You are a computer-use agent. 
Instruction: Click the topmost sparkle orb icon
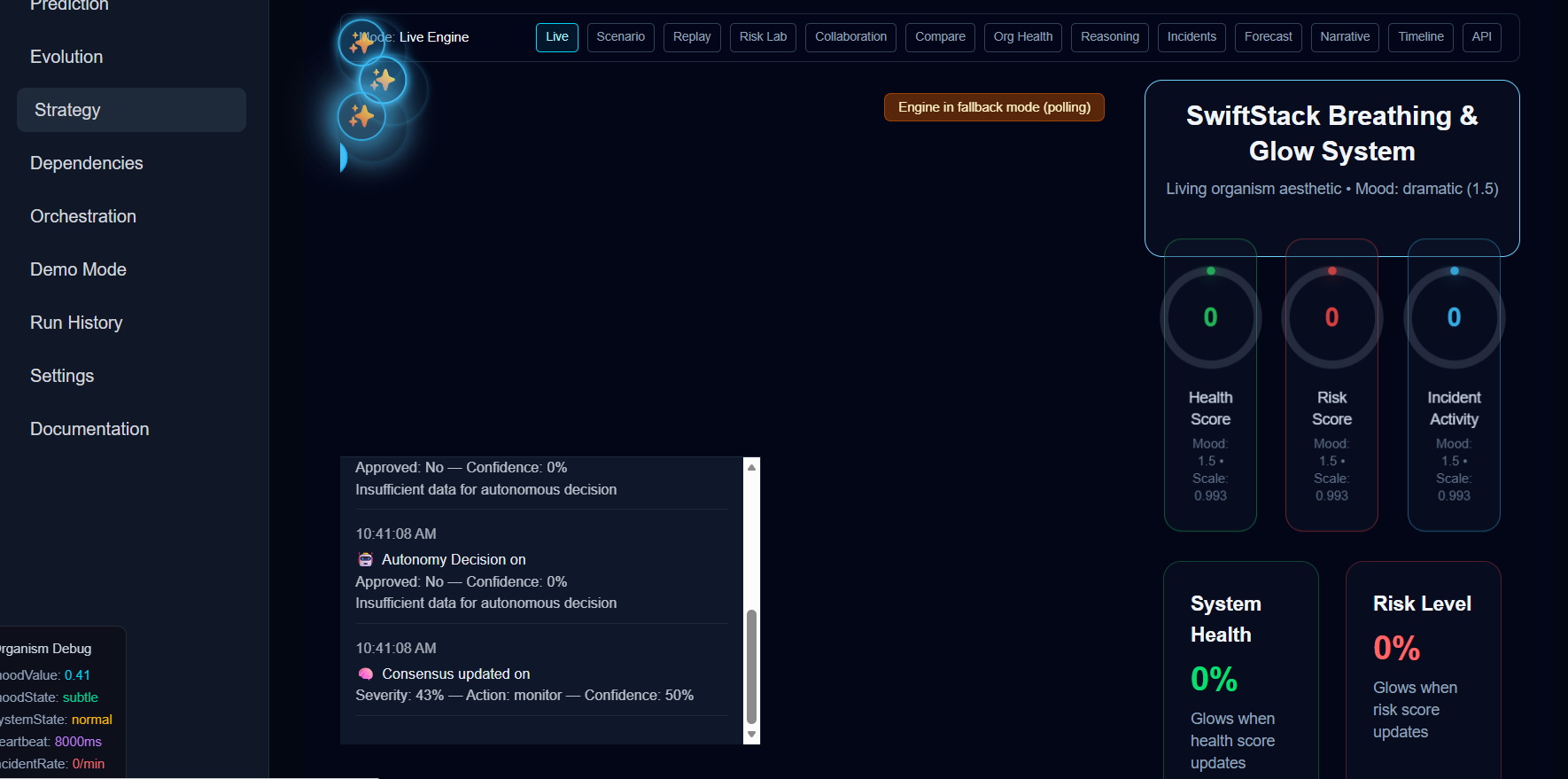tap(361, 43)
